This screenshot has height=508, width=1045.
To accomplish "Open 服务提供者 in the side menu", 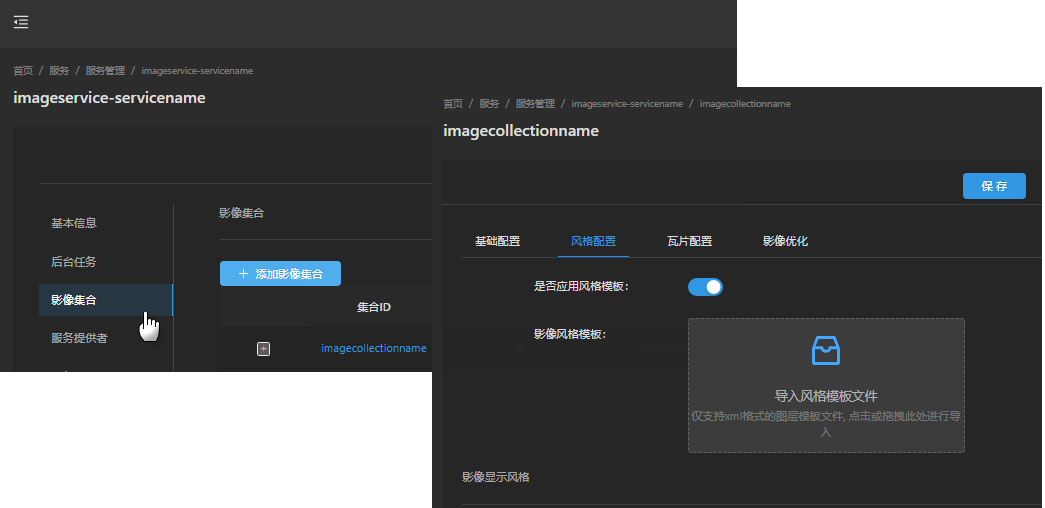I will (79, 338).
